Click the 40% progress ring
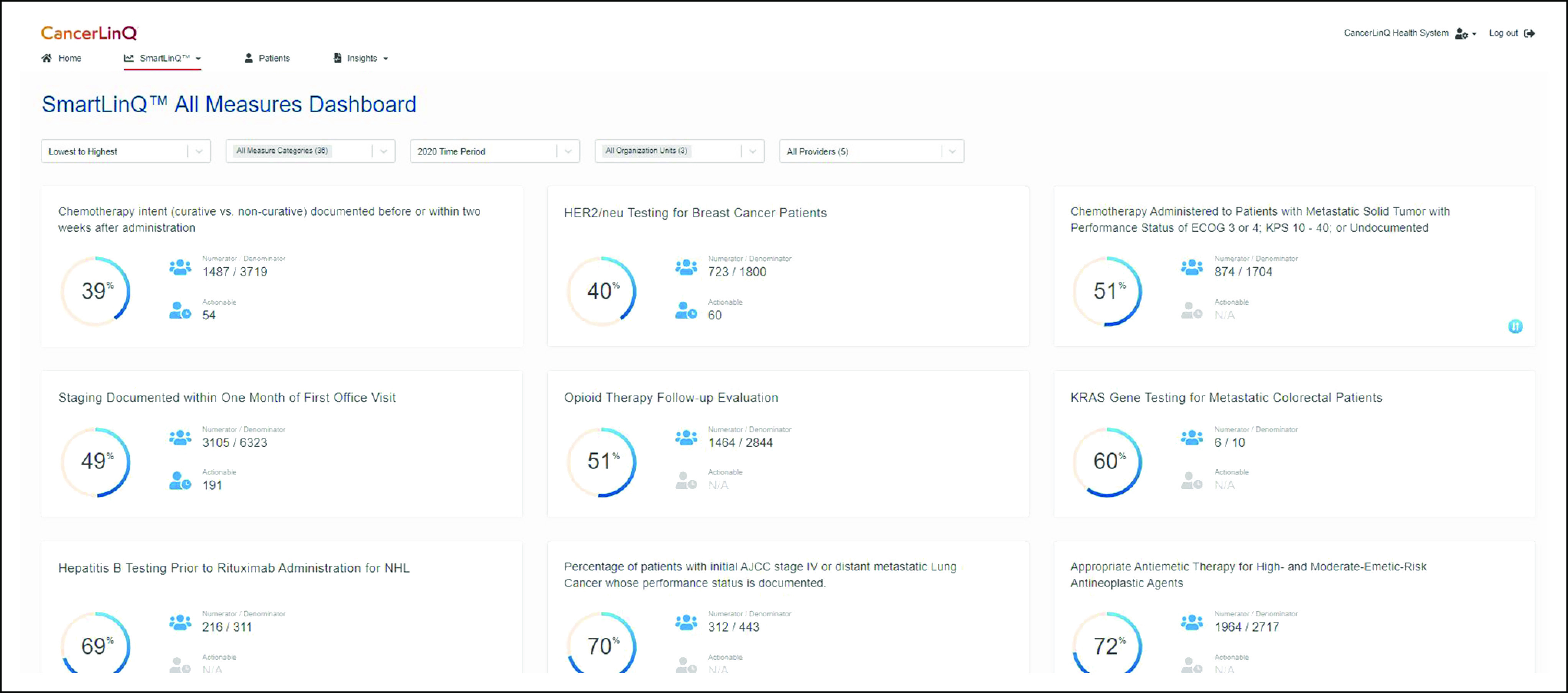This screenshot has width=1568, height=693. click(x=601, y=291)
